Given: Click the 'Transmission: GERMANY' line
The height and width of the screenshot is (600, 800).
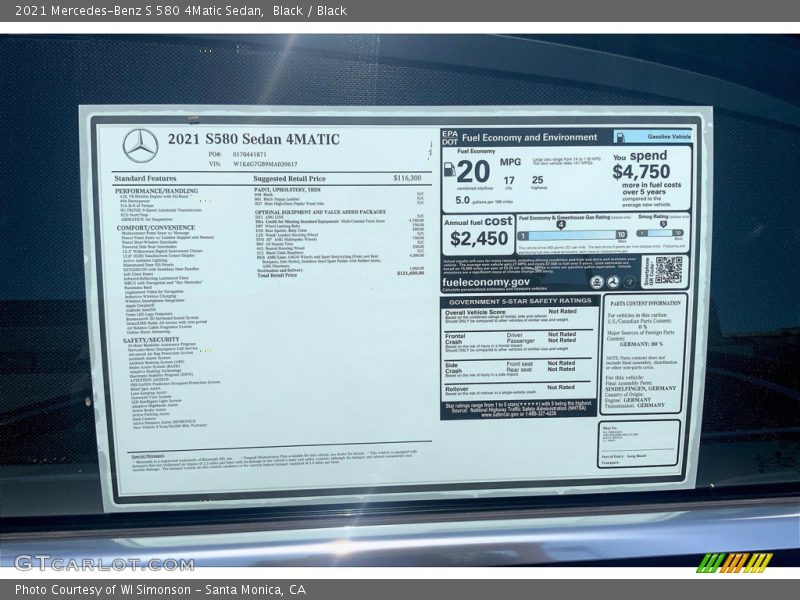Looking at the screenshot, I should [x=635, y=405].
